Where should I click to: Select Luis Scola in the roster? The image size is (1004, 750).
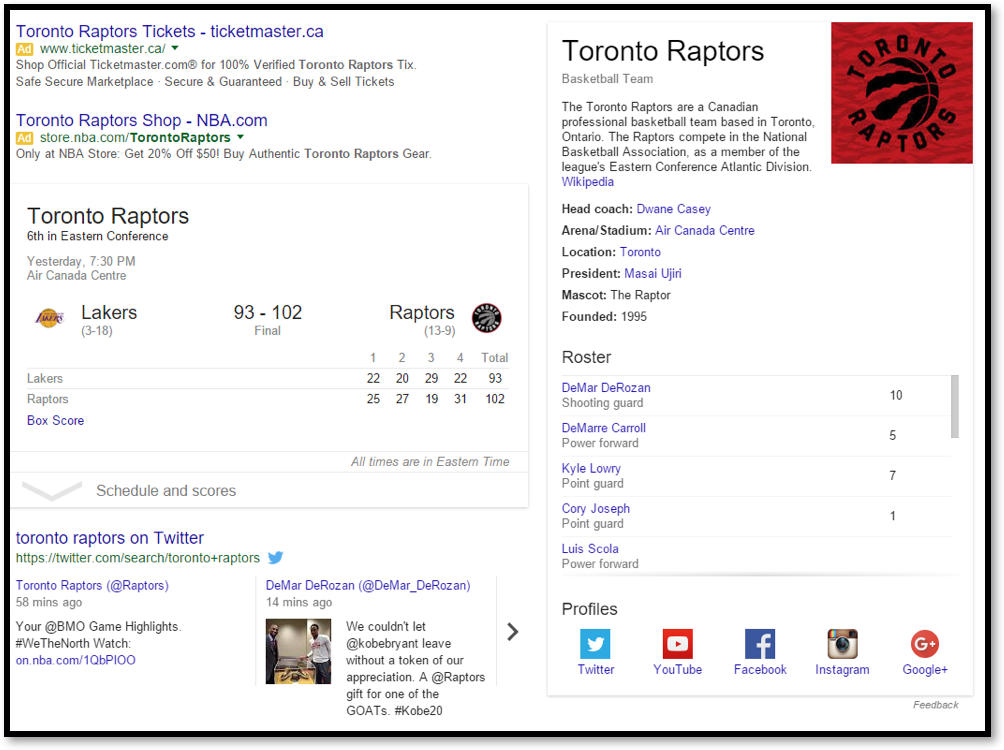tap(590, 549)
